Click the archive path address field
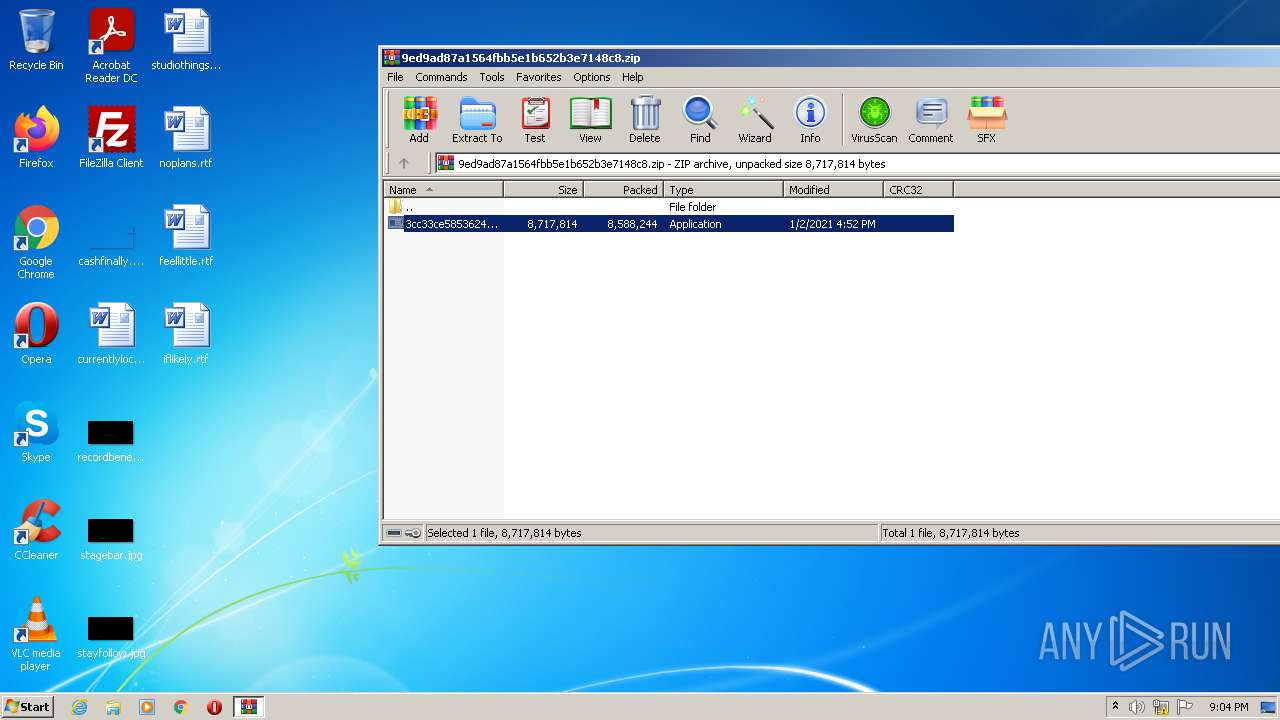The width and height of the screenshot is (1280, 720). (x=857, y=163)
